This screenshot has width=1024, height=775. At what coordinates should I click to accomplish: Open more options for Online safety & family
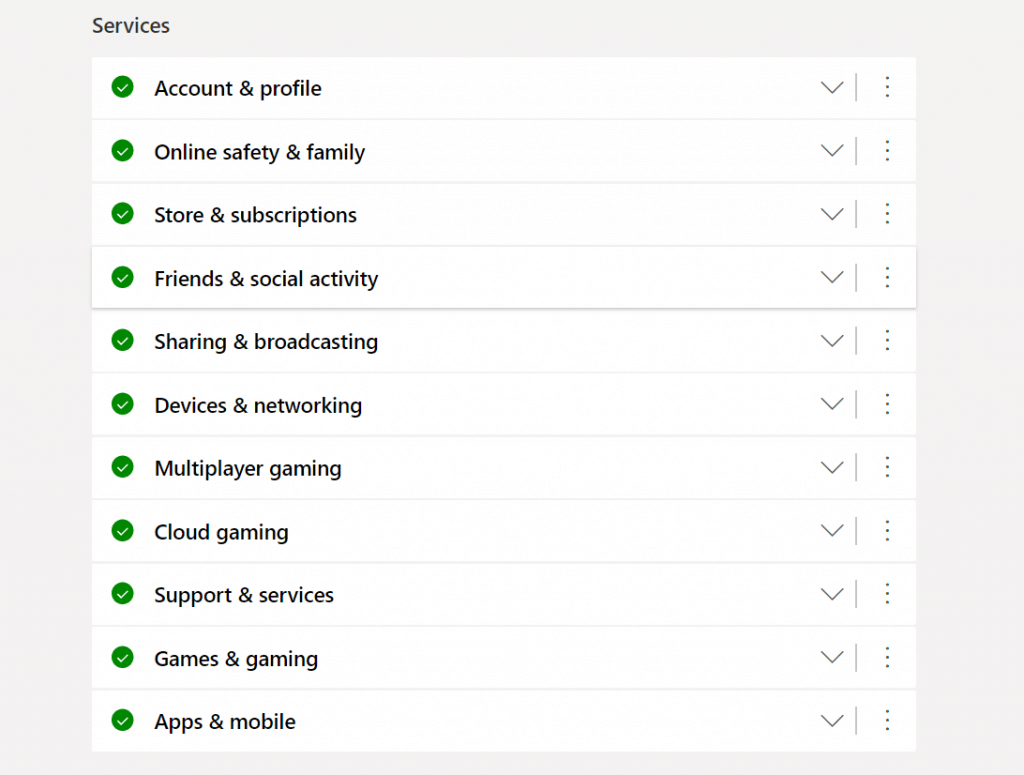(886, 151)
